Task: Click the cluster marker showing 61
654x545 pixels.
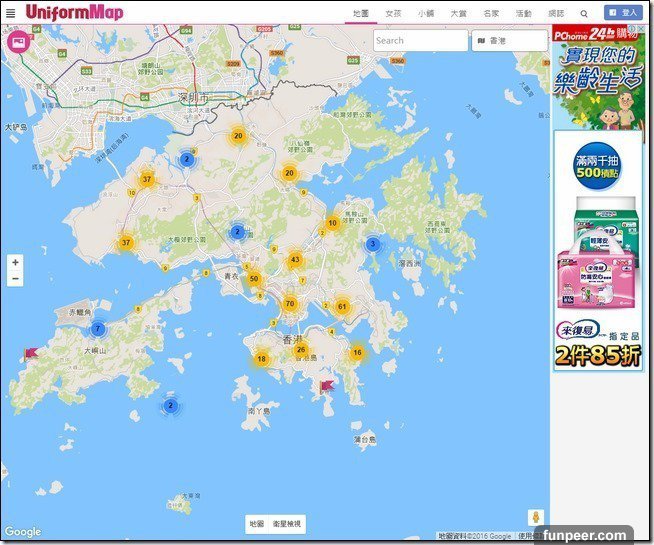Action: [342, 307]
